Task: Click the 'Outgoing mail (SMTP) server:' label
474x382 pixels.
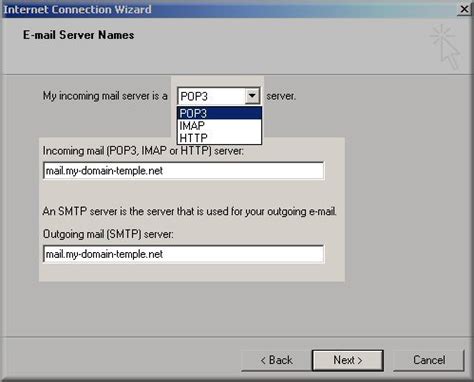Action: click(x=108, y=234)
